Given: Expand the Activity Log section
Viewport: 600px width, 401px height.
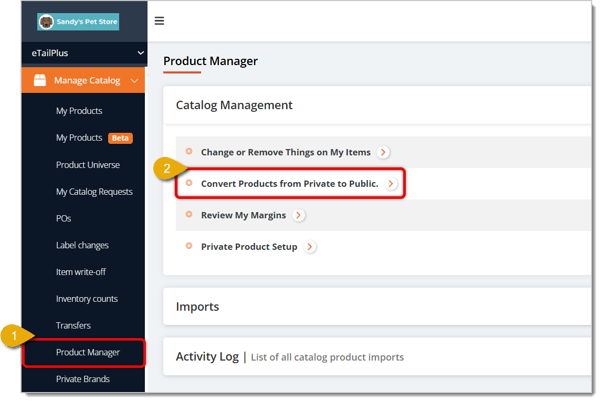Looking at the screenshot, I should click(377, 357).
